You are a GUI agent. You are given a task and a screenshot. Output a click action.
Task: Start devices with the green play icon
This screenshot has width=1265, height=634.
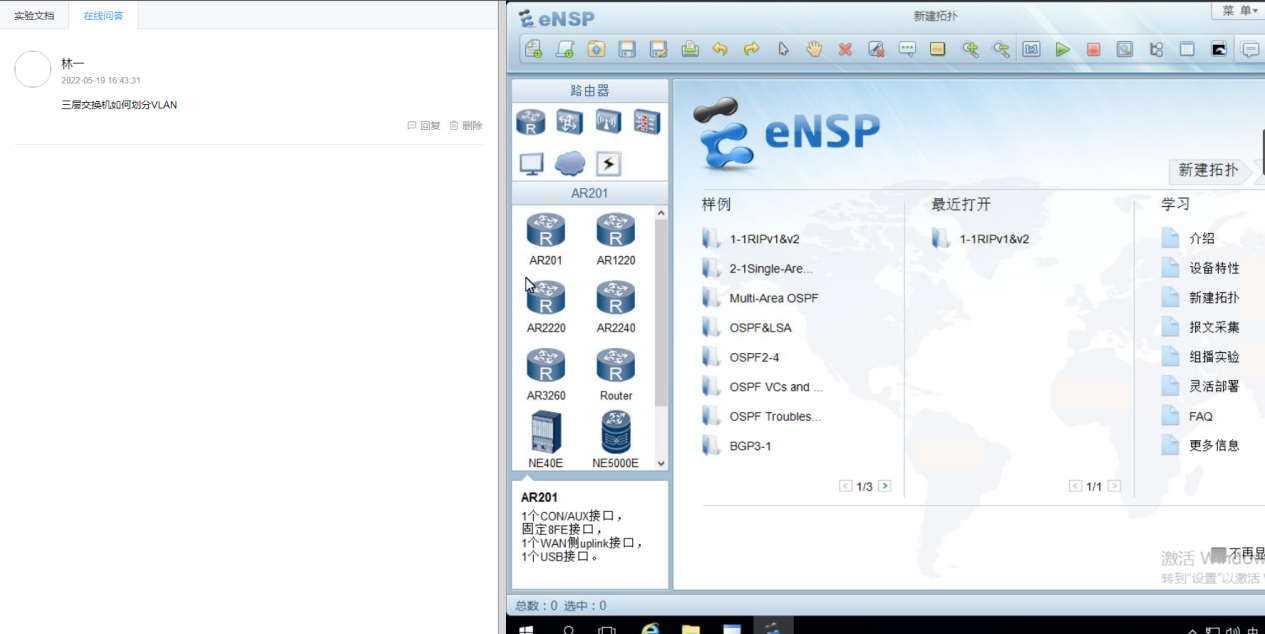coord(1062,49)
